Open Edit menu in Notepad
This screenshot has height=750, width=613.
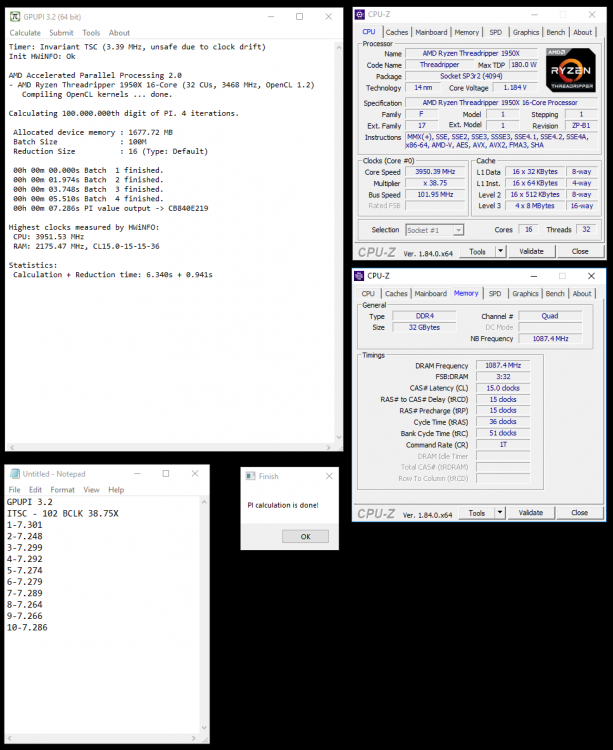click(x=35, y=490)
